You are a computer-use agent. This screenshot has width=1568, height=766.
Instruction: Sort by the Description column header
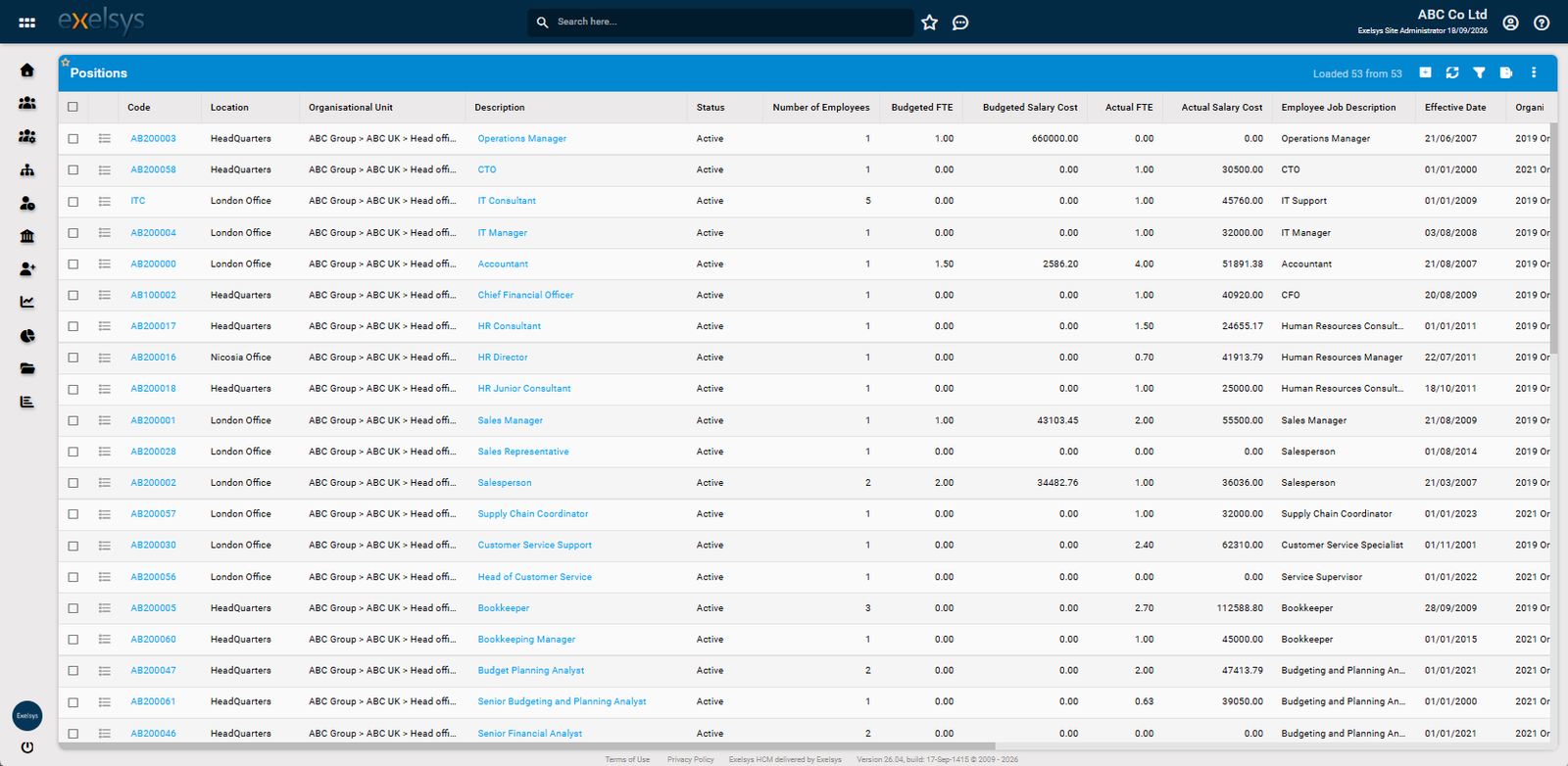(500, 108)
